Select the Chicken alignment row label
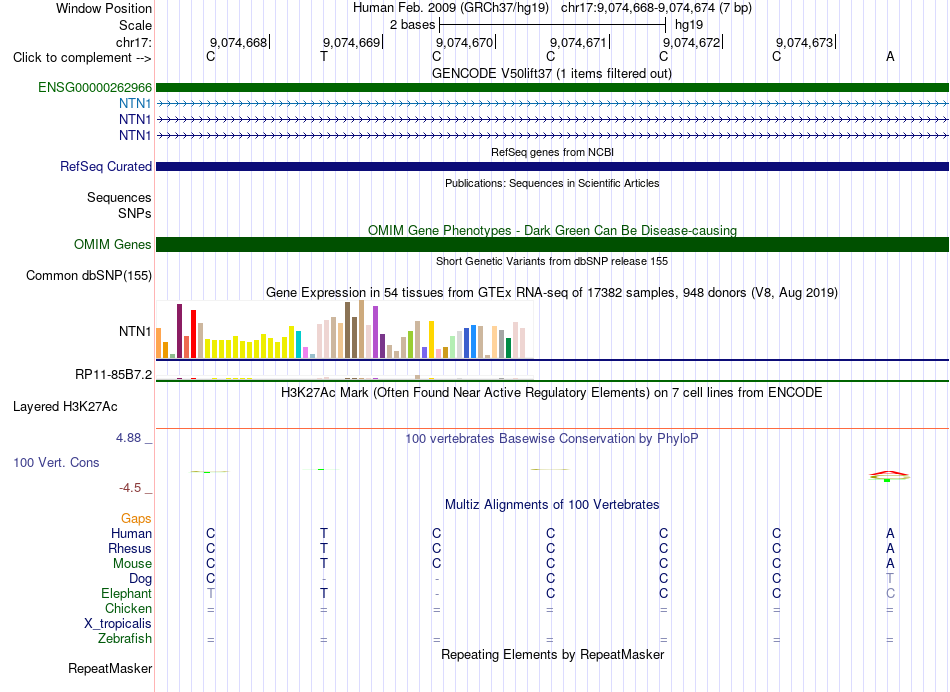The width and height of the screenshot is (950, 692). (128, 608)
